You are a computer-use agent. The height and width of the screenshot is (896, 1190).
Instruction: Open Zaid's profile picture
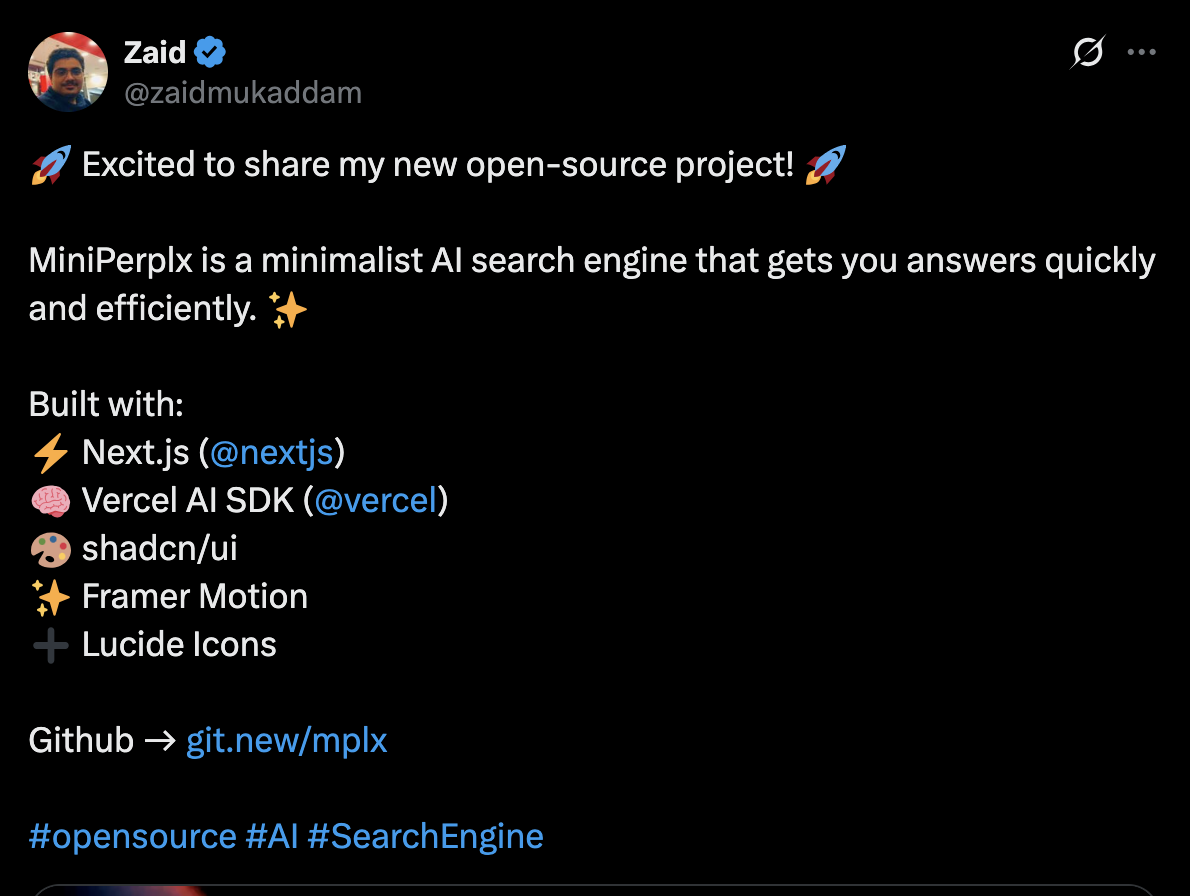pyautogui.click(x=68, y=72)
